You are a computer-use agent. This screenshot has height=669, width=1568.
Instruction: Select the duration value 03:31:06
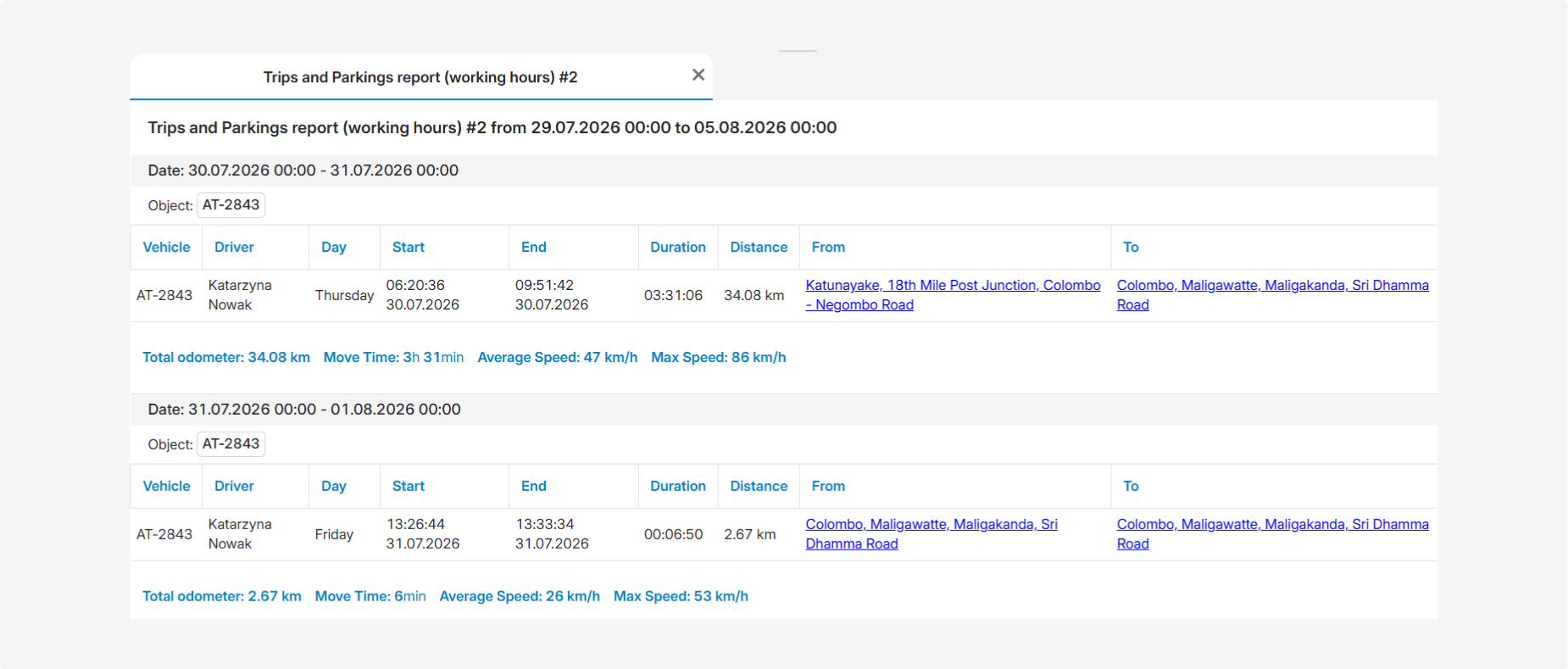coord(673,296)
